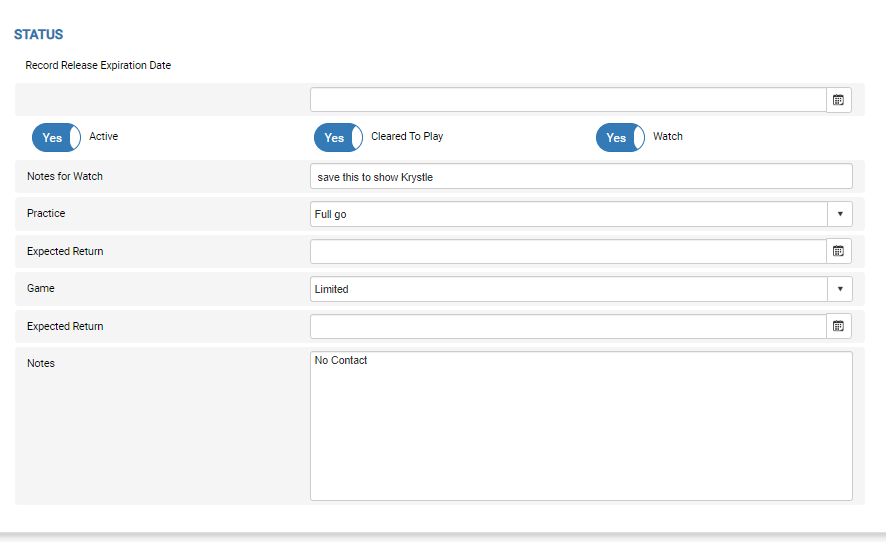This screenshot has height=542, width=886.
Task: Click the 'Cleared To Play' label text
Action: pyautogui.click(x=407, y=136)
